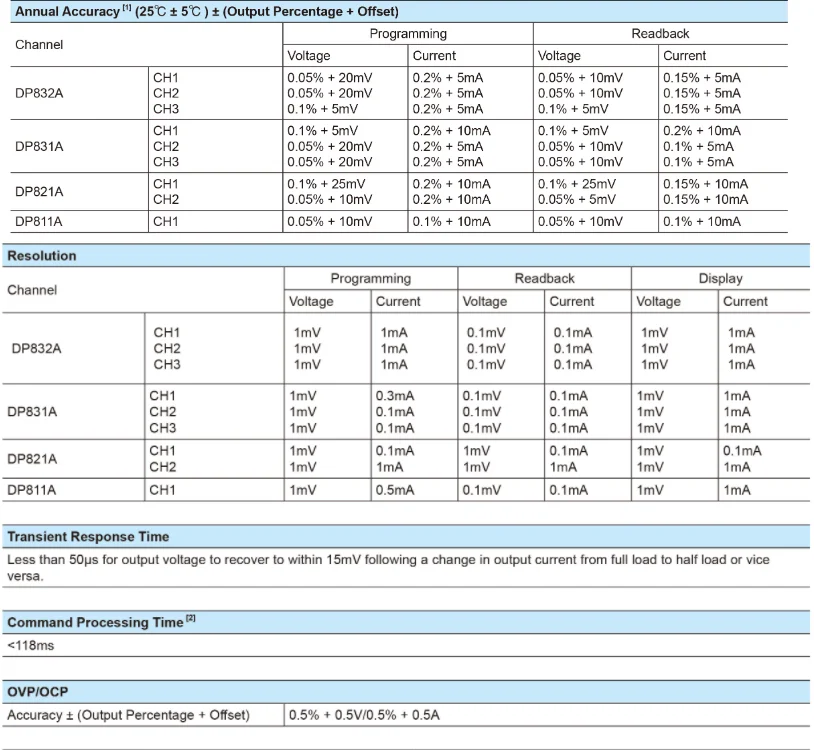Click 'Programming' header in Annual Accuracy table
The width and height of the screenshot is (814, 750).
pos(408,34)
